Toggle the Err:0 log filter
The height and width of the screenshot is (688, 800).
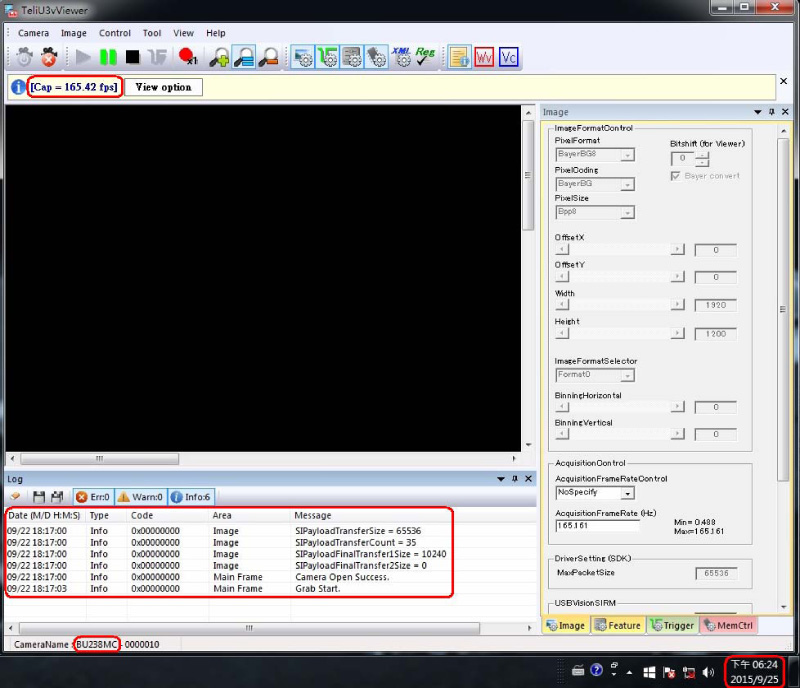coord(92,496)
